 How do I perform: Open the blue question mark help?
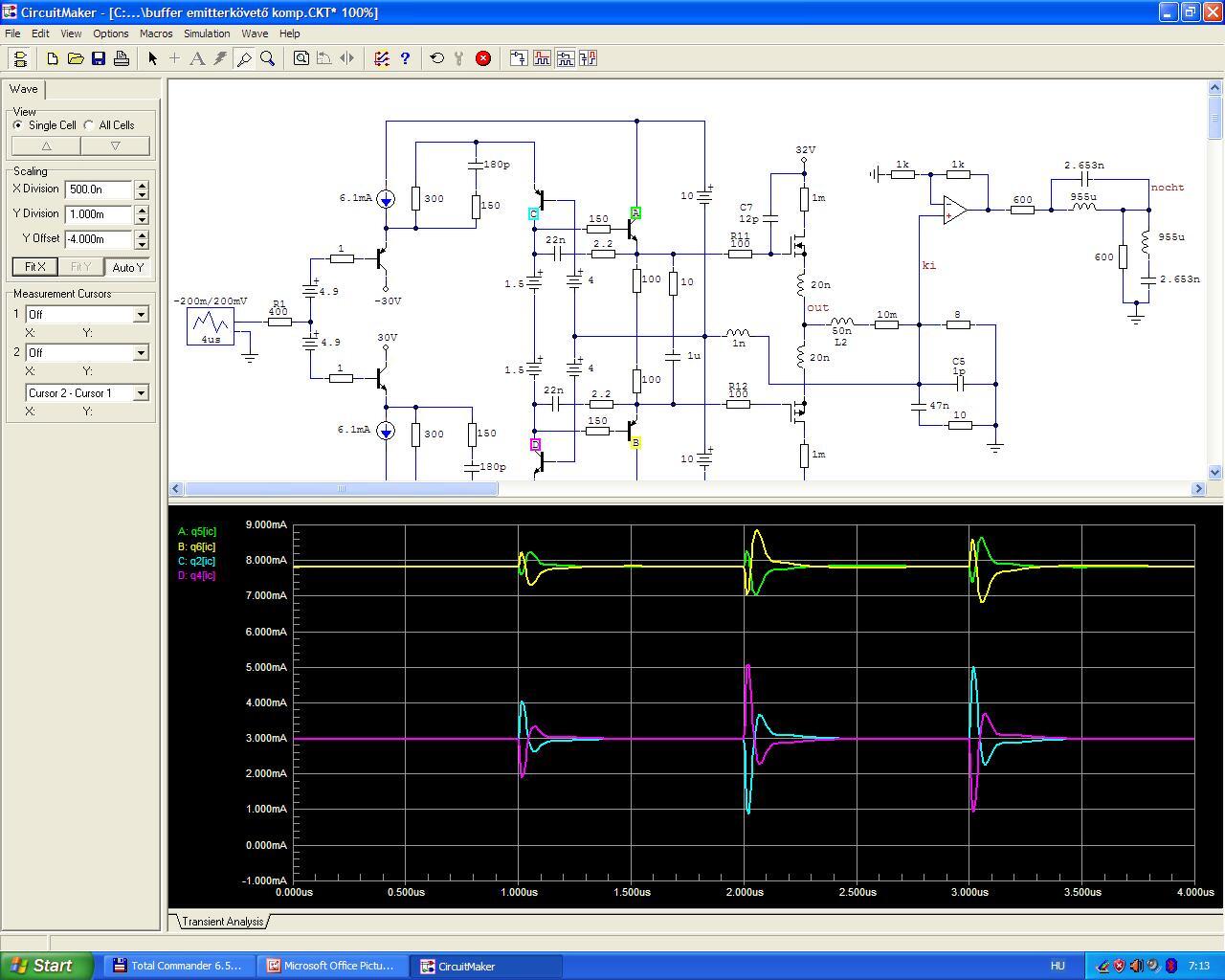[x=405, y=58]
